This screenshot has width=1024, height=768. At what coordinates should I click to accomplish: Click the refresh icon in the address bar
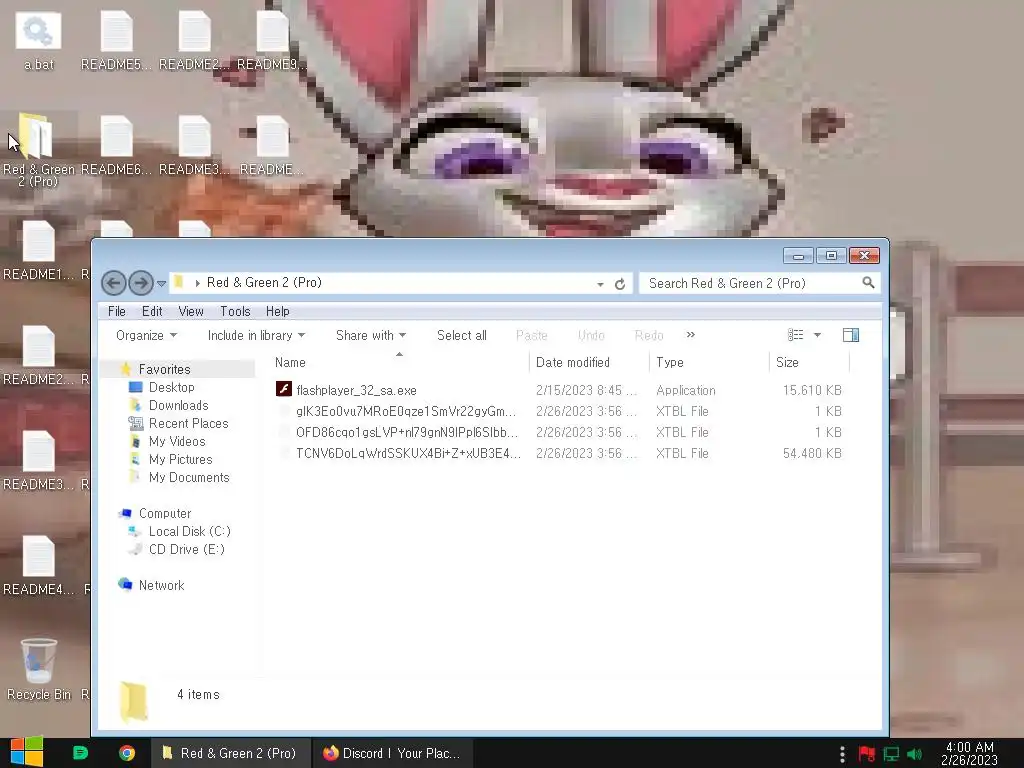tap(620, 284)
